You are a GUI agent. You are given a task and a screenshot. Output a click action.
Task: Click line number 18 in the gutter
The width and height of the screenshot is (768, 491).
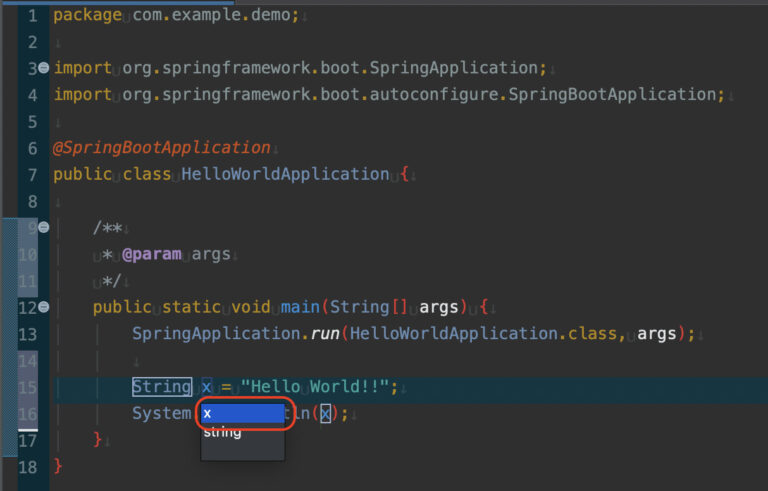click(x=27, y=467)
